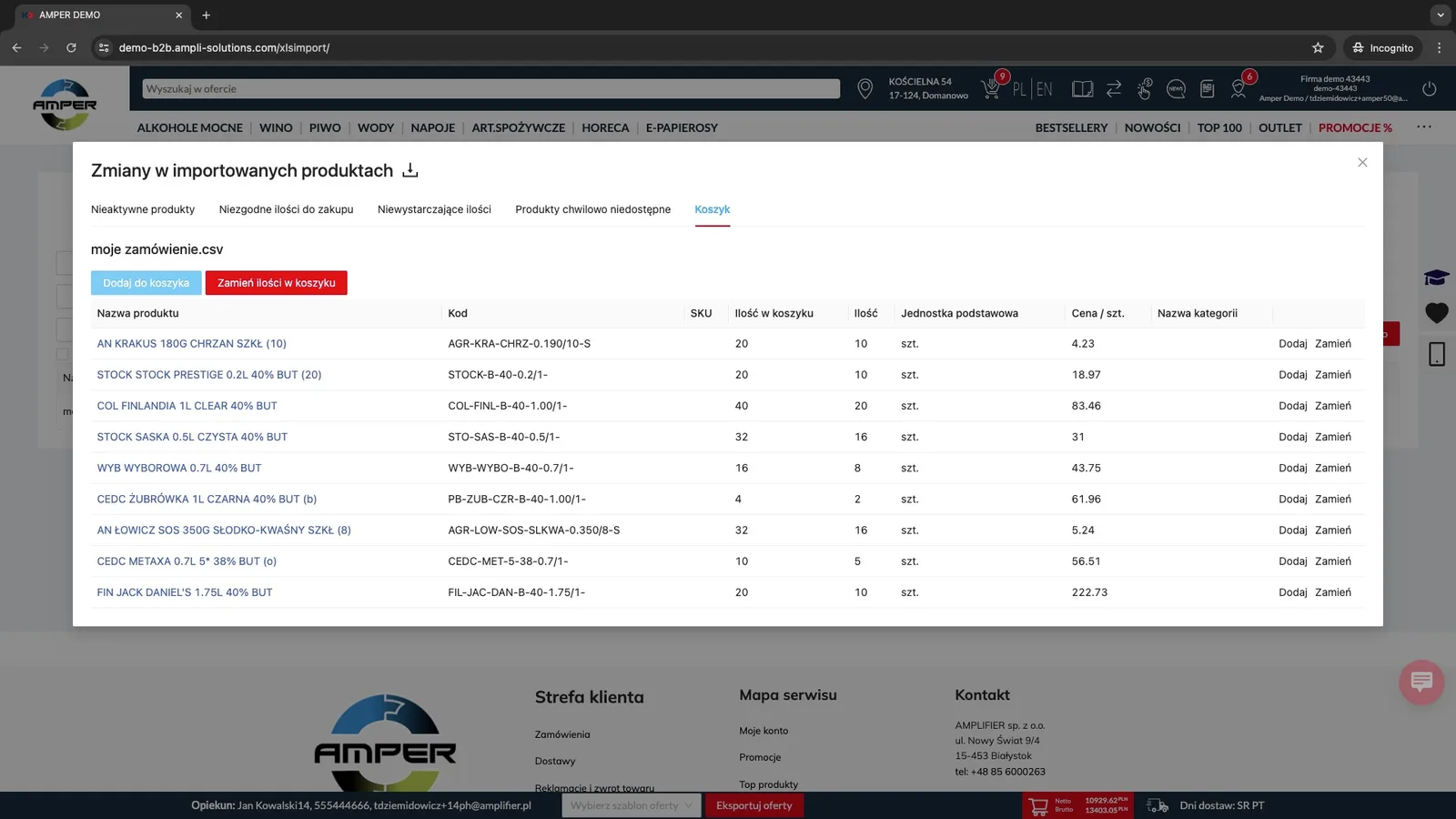Click 'Zamień ilości w koszyku' button
Image resolution: width=1456 pixels, height=819 pixels.
coord(277,283)
